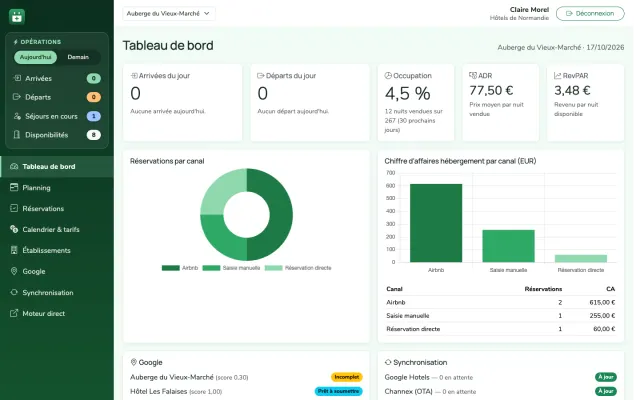Click the Séjours en cours people icon
The image size is (640, 400).
tap(17, 116)
